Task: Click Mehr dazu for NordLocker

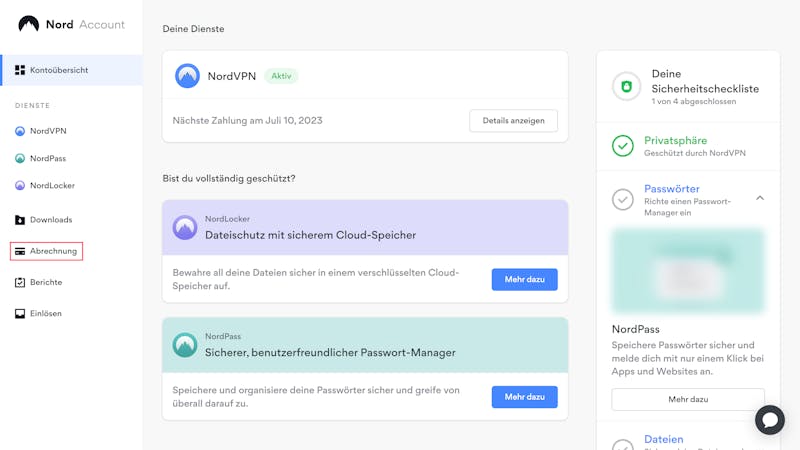Action: pyautogui.click(x=524, y=280)
